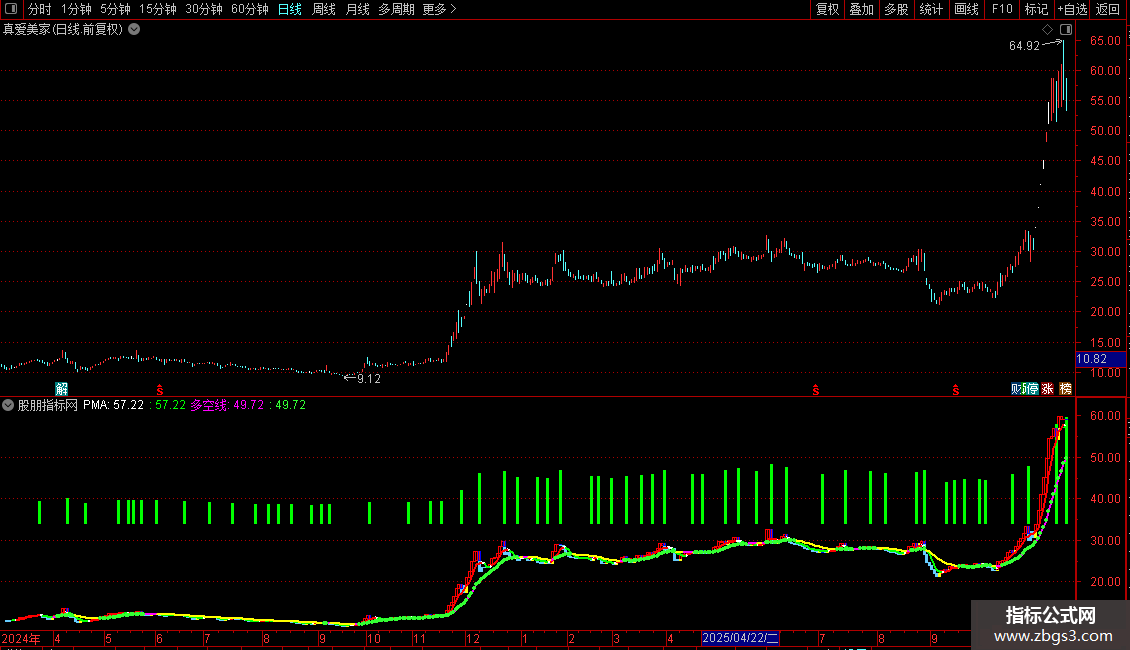Image resolution: width=1130 pixels, height=650 pixels.
Task: Click the red $ marker near June 2024
Action: tap(160, 390)
